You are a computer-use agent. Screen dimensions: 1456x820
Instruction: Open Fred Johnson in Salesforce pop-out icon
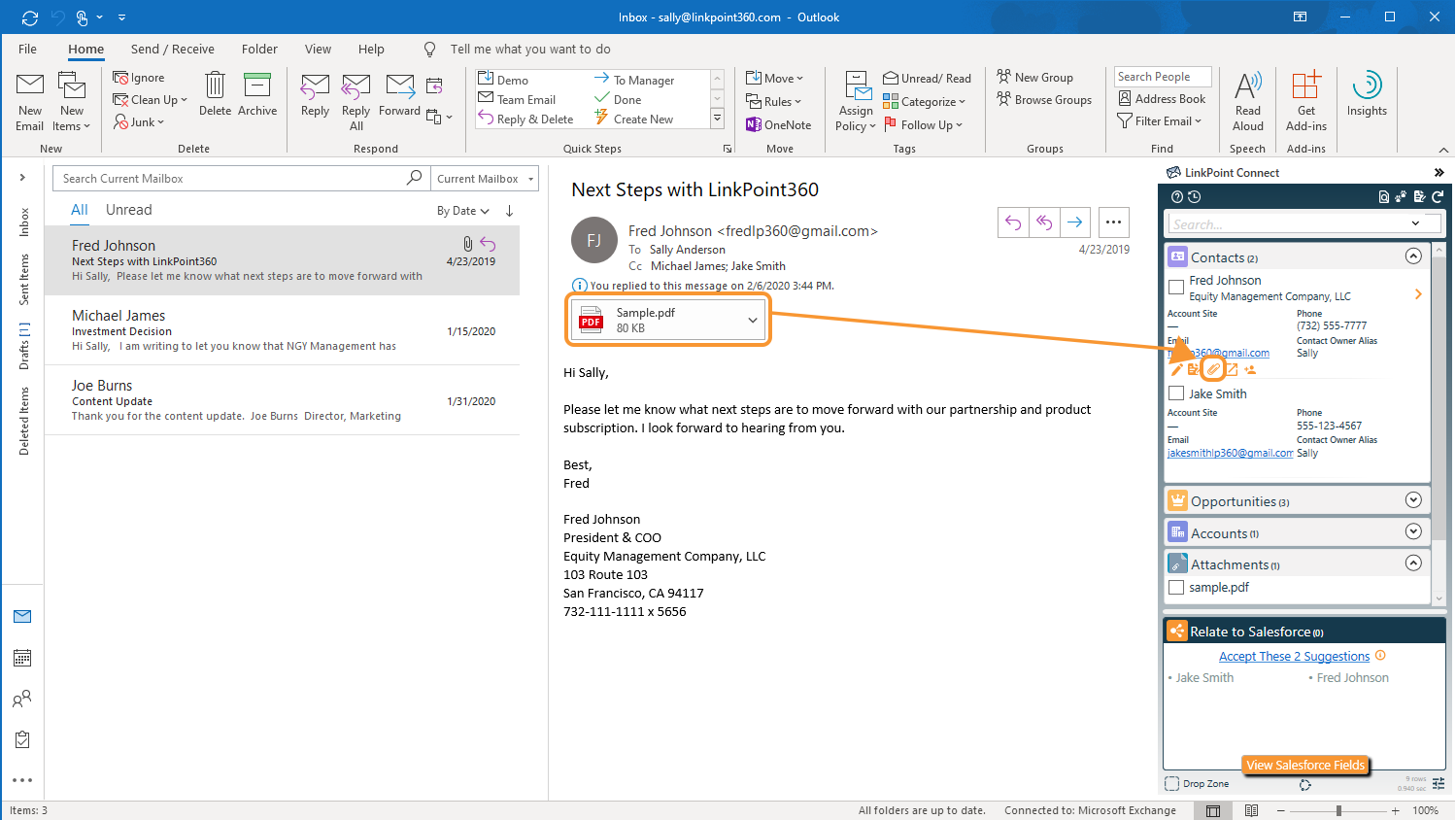[1232, 369]
